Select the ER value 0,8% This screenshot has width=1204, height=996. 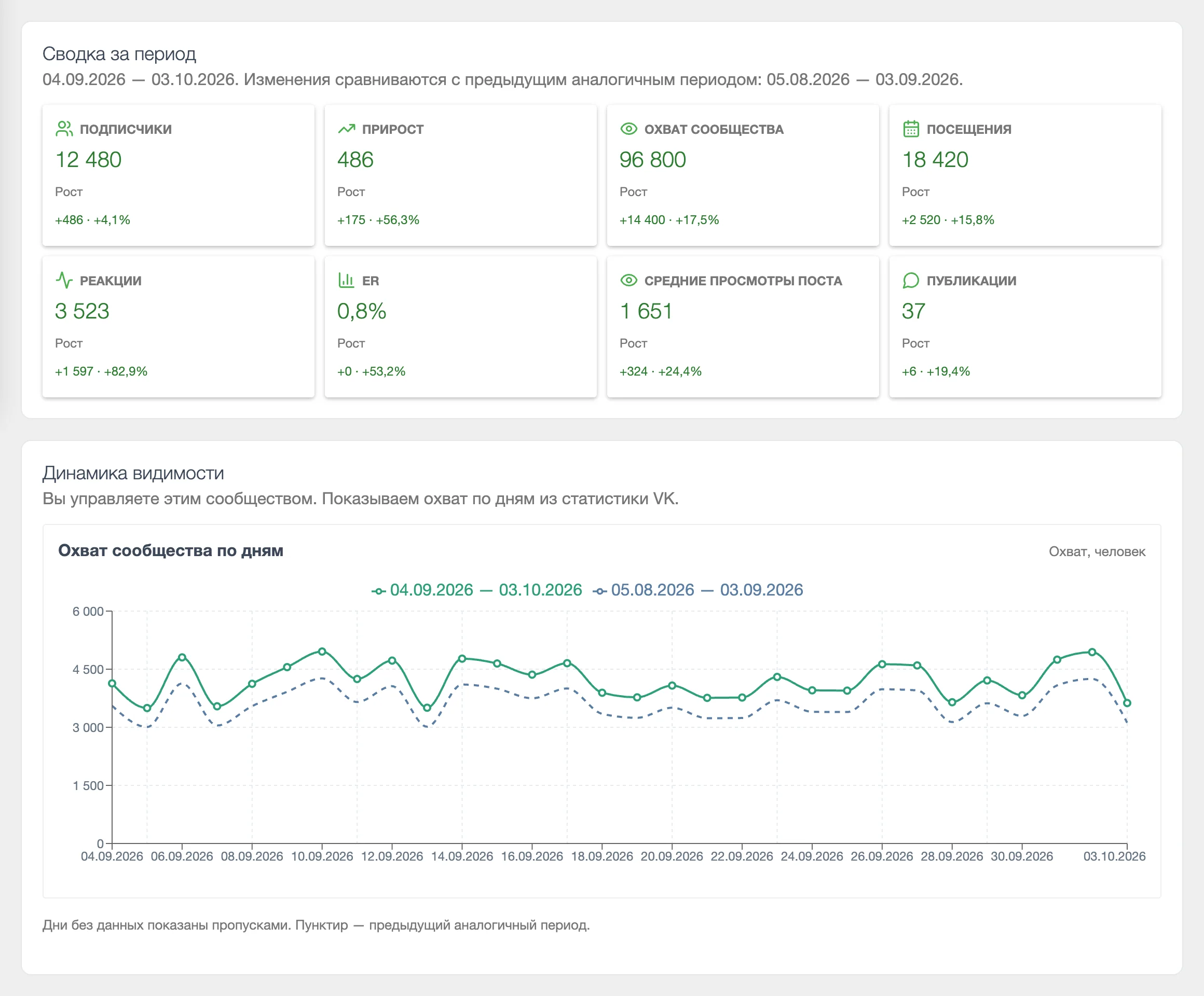point(362,311)
